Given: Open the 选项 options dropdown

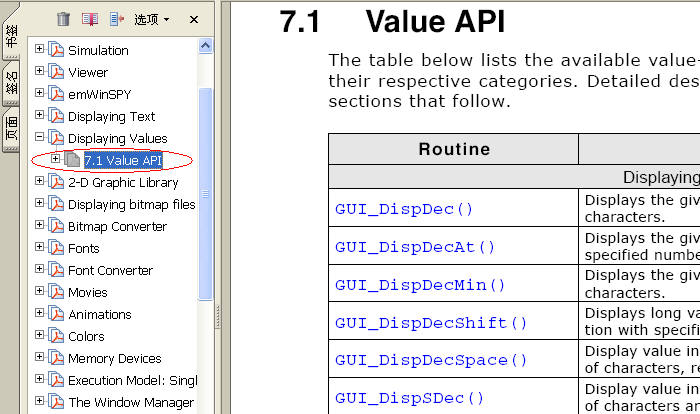Looking at the screenshot, I should (x=152, y=19).
